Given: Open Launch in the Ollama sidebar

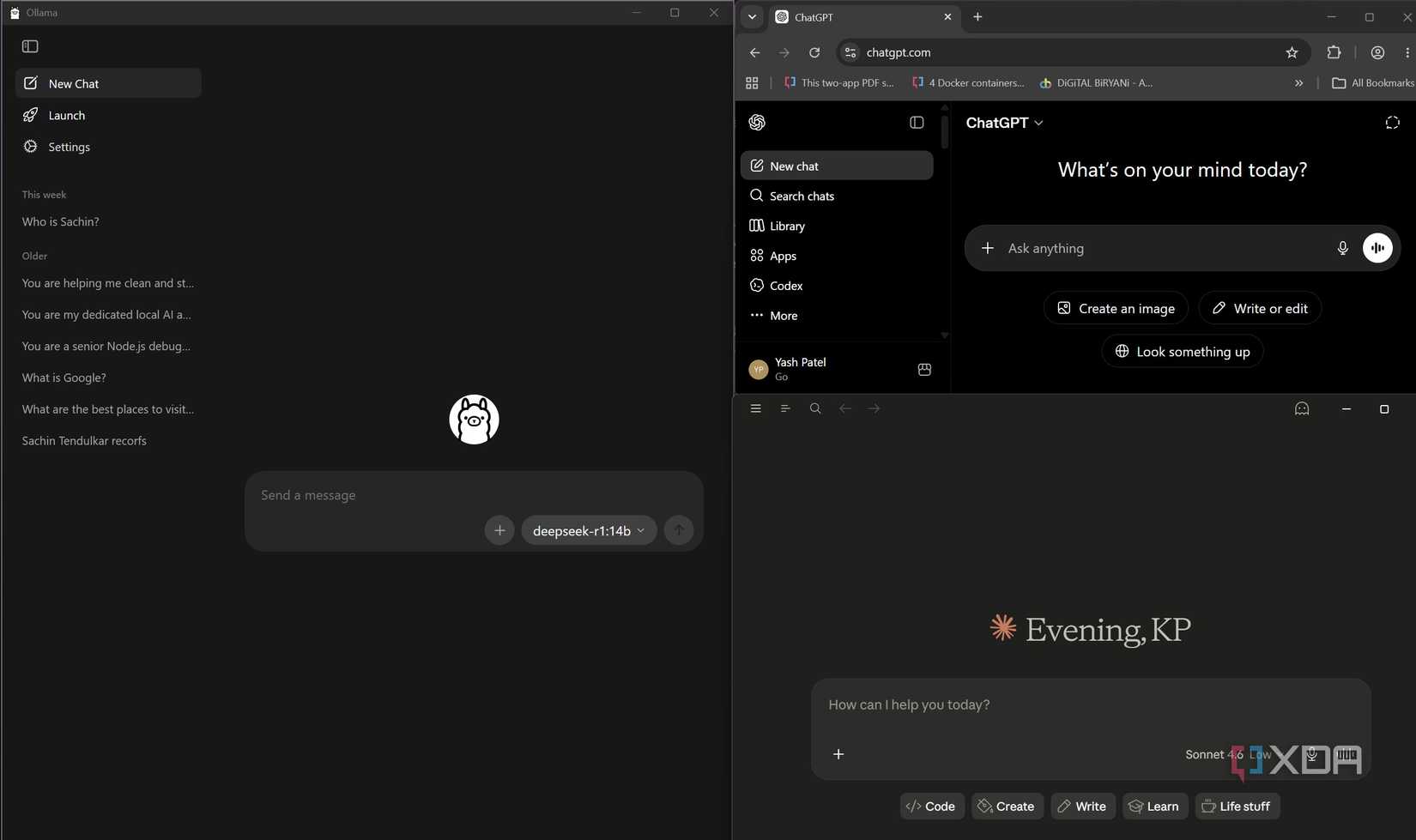Looking at the screenshot, I should [x=108, y=115].
